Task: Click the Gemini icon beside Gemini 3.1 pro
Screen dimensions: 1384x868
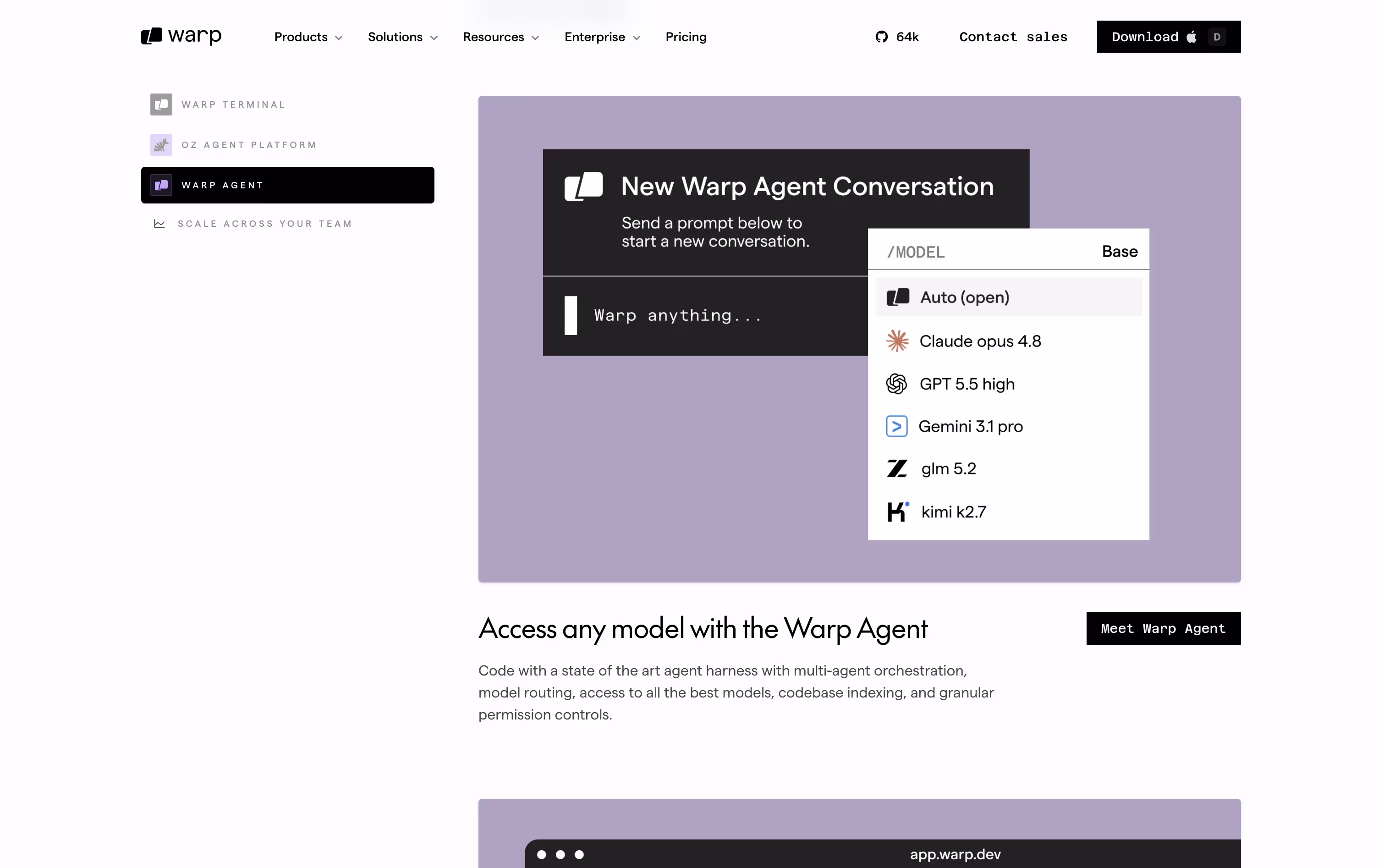Action: pos(897,426)
